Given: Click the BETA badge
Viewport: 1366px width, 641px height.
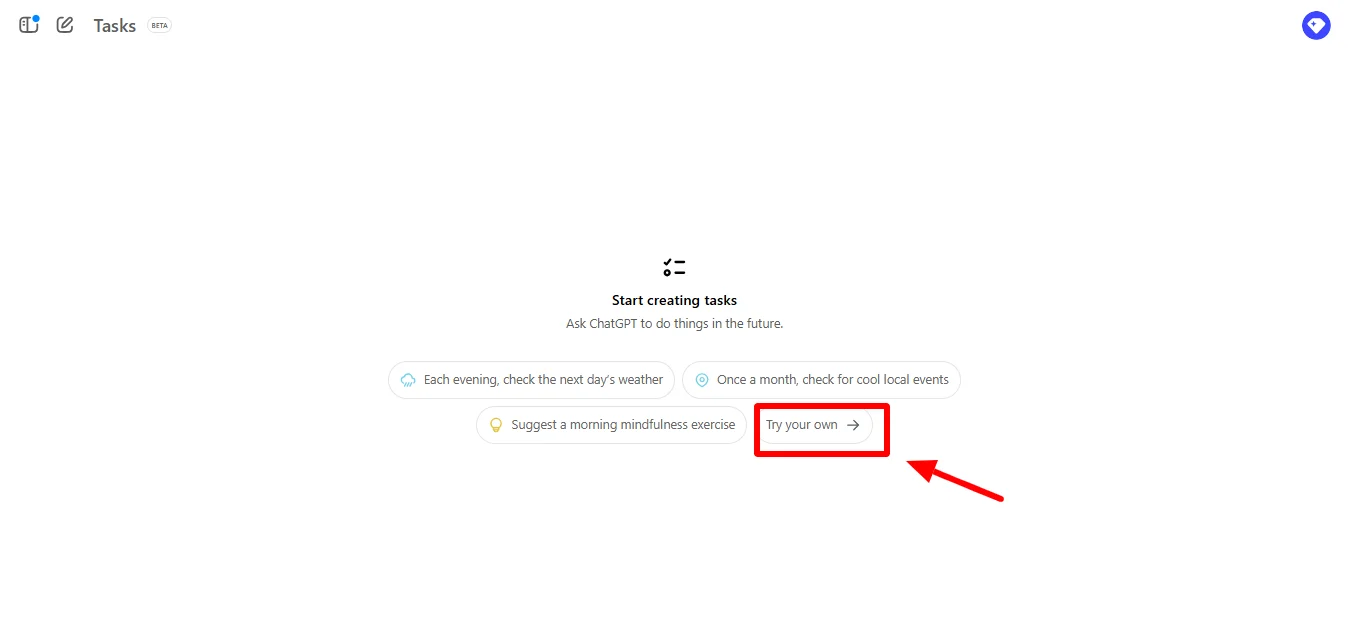Looking at the screenshot, I should [x=159, y=26].
